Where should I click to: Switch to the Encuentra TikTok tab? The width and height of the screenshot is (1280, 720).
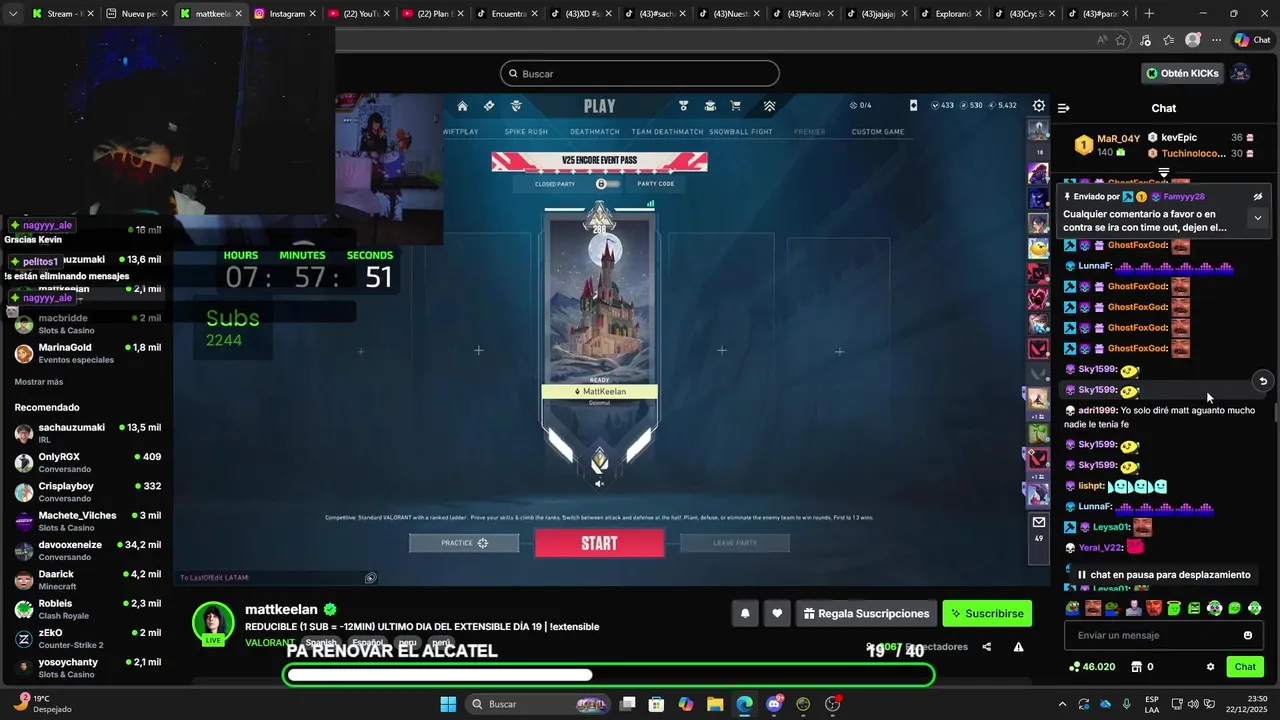pos(507,14)
